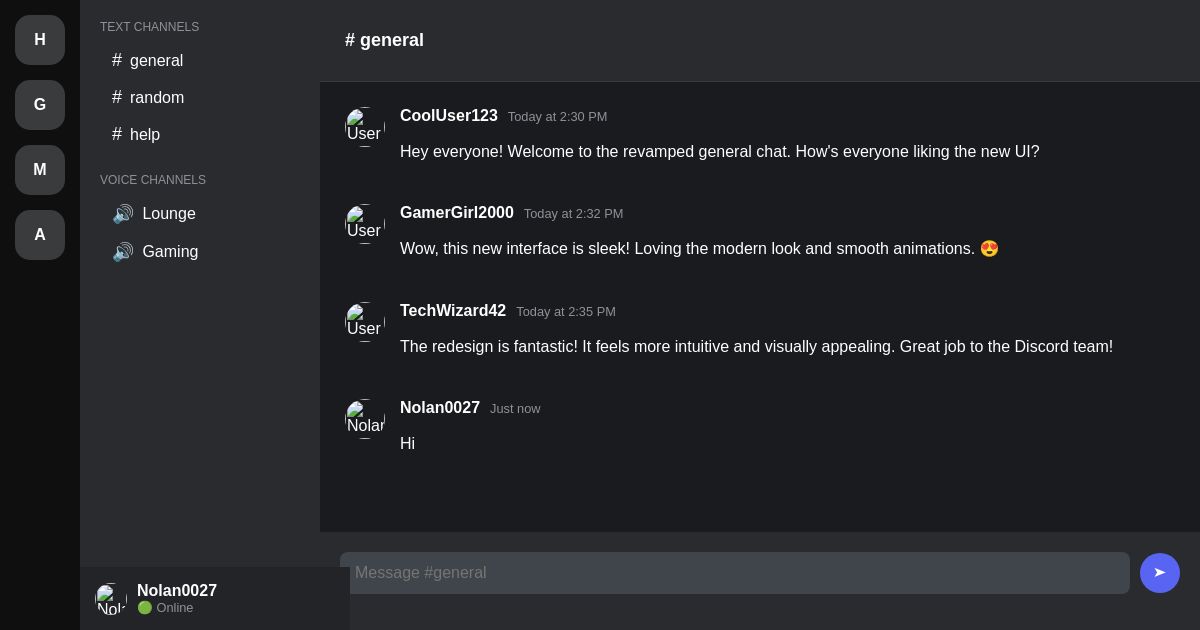Open the A server icon

[x=40, y=235]
